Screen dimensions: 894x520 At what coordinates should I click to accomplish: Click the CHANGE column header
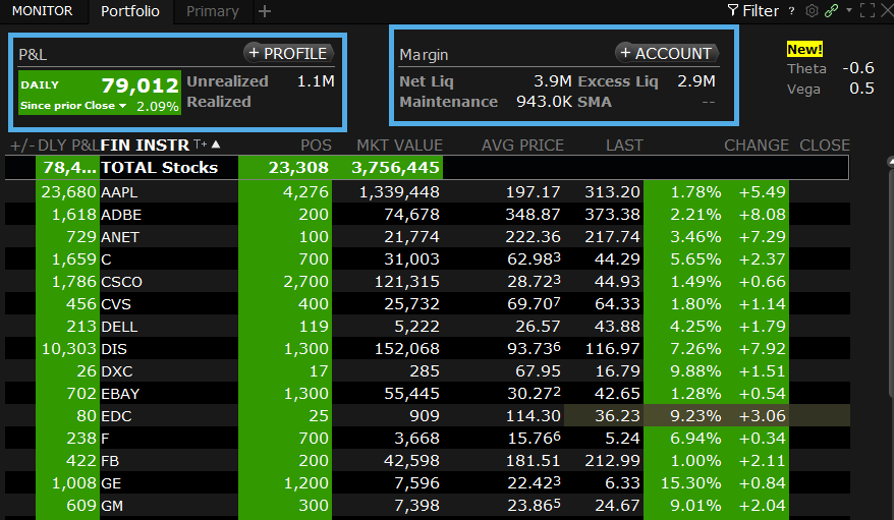tap(756, 145)
